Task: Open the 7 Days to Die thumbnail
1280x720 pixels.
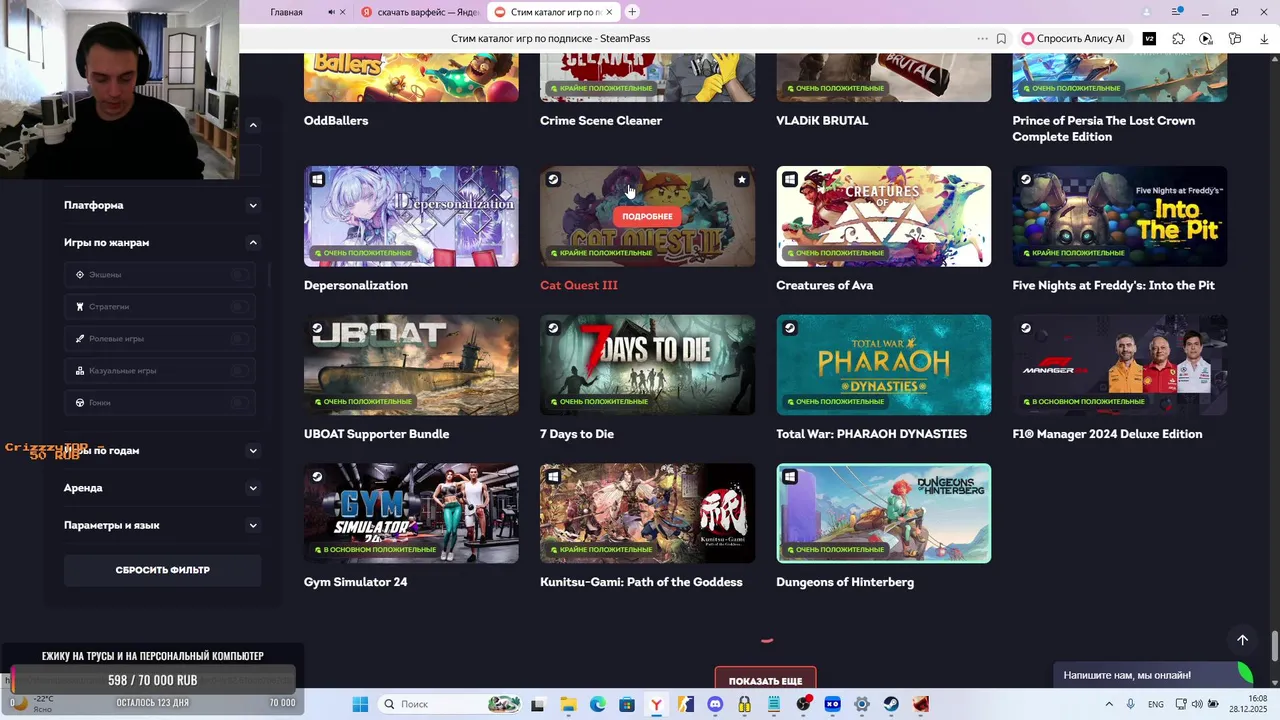Action: (x=647, y=365)
